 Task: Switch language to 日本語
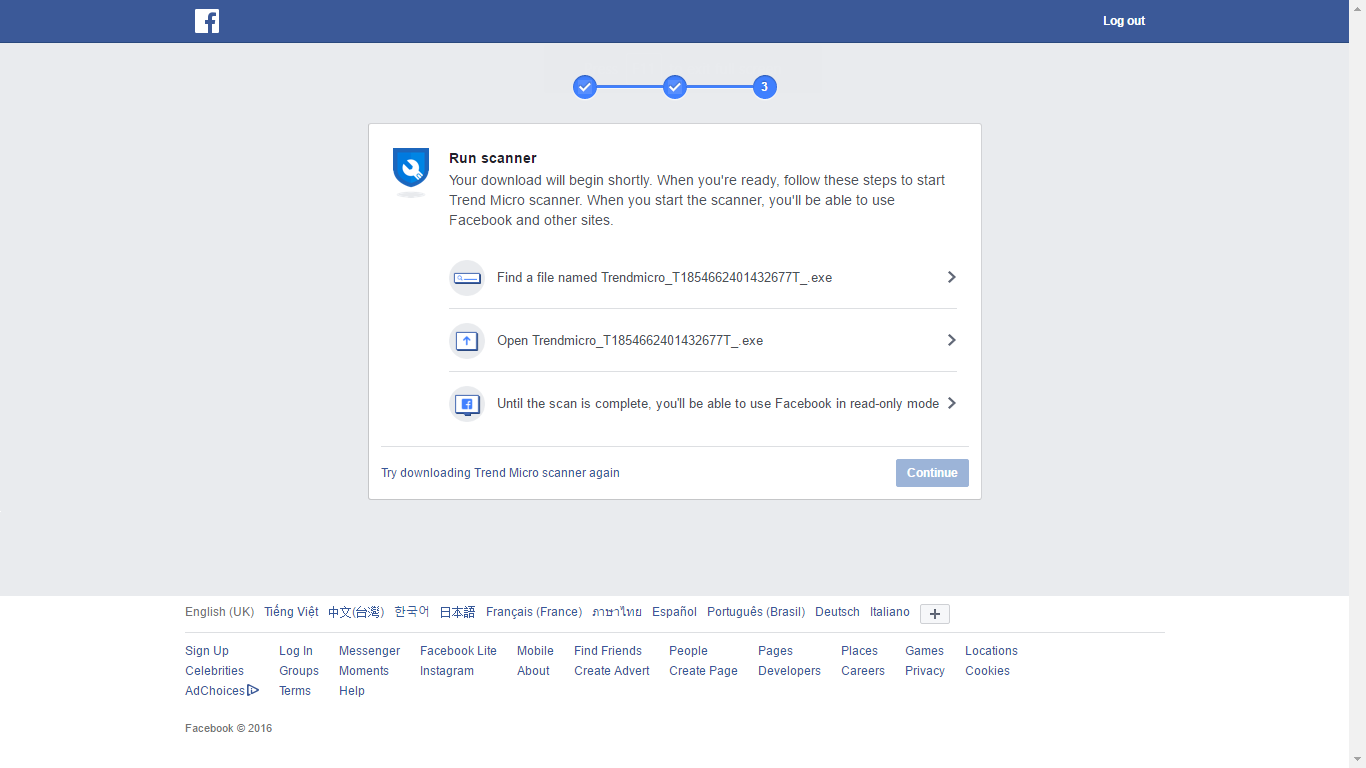pos(458,612)
